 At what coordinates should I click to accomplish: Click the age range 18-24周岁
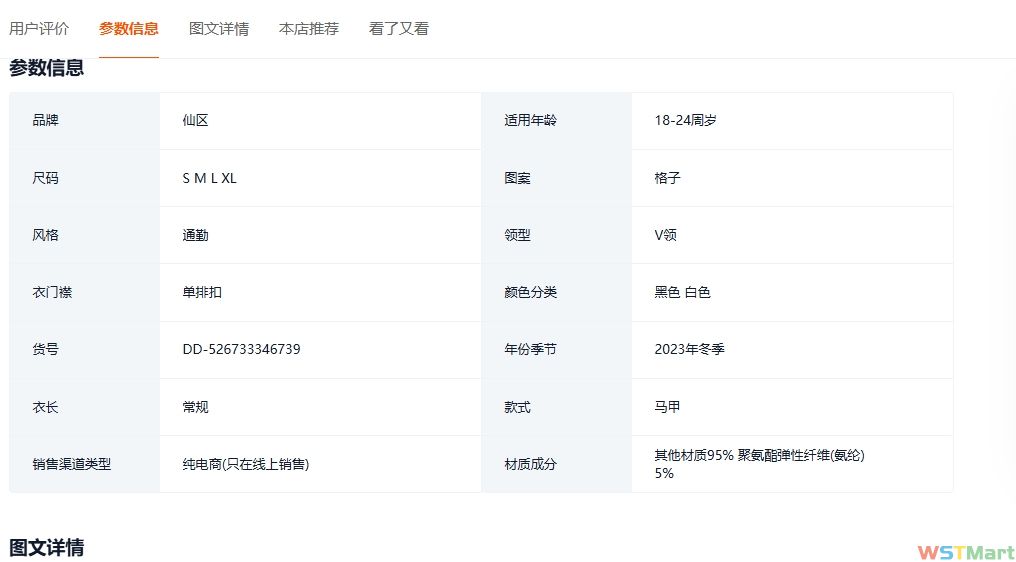click(x=685, y=121)
